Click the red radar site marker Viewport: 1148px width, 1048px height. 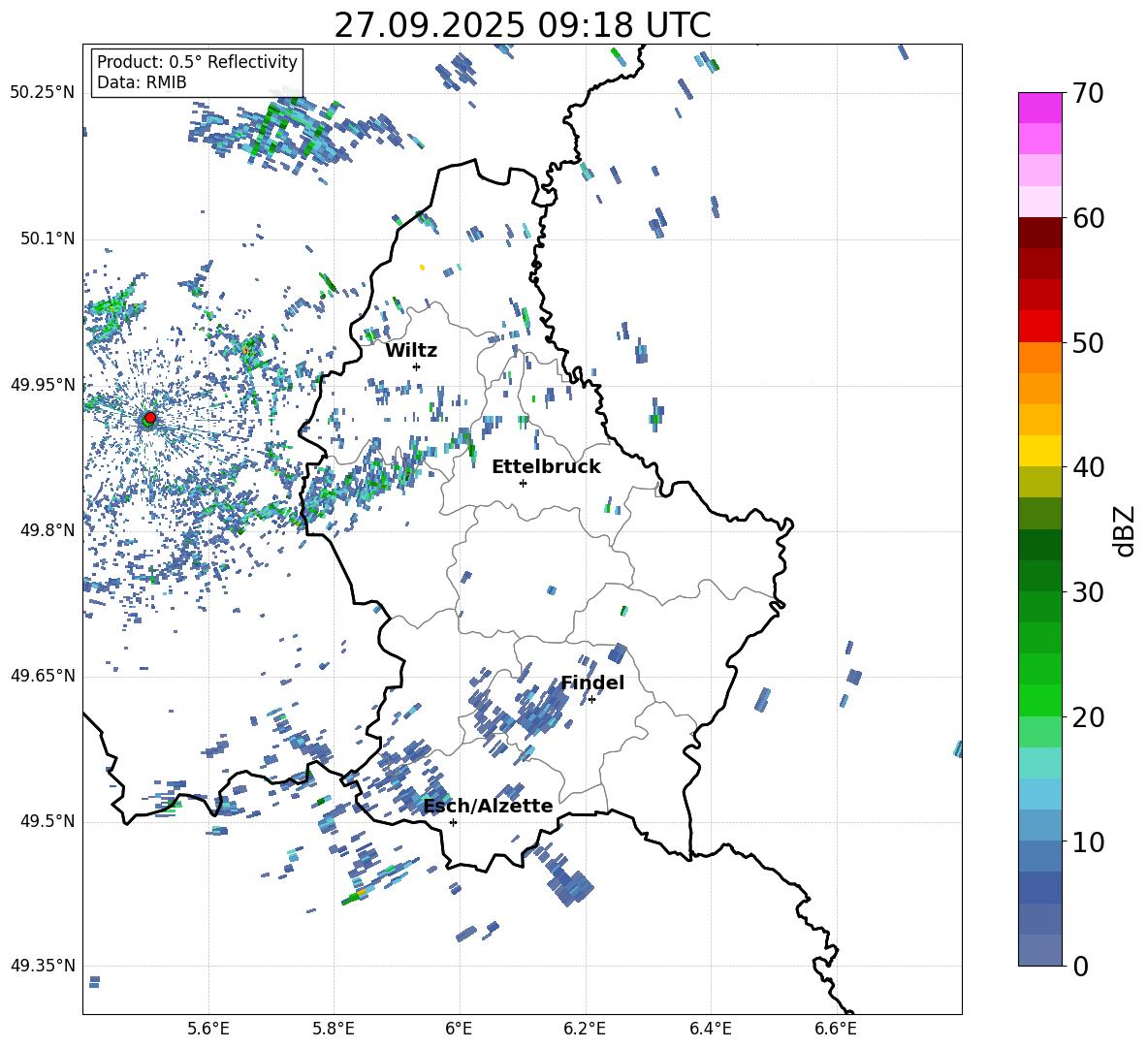tap(149, 418)
